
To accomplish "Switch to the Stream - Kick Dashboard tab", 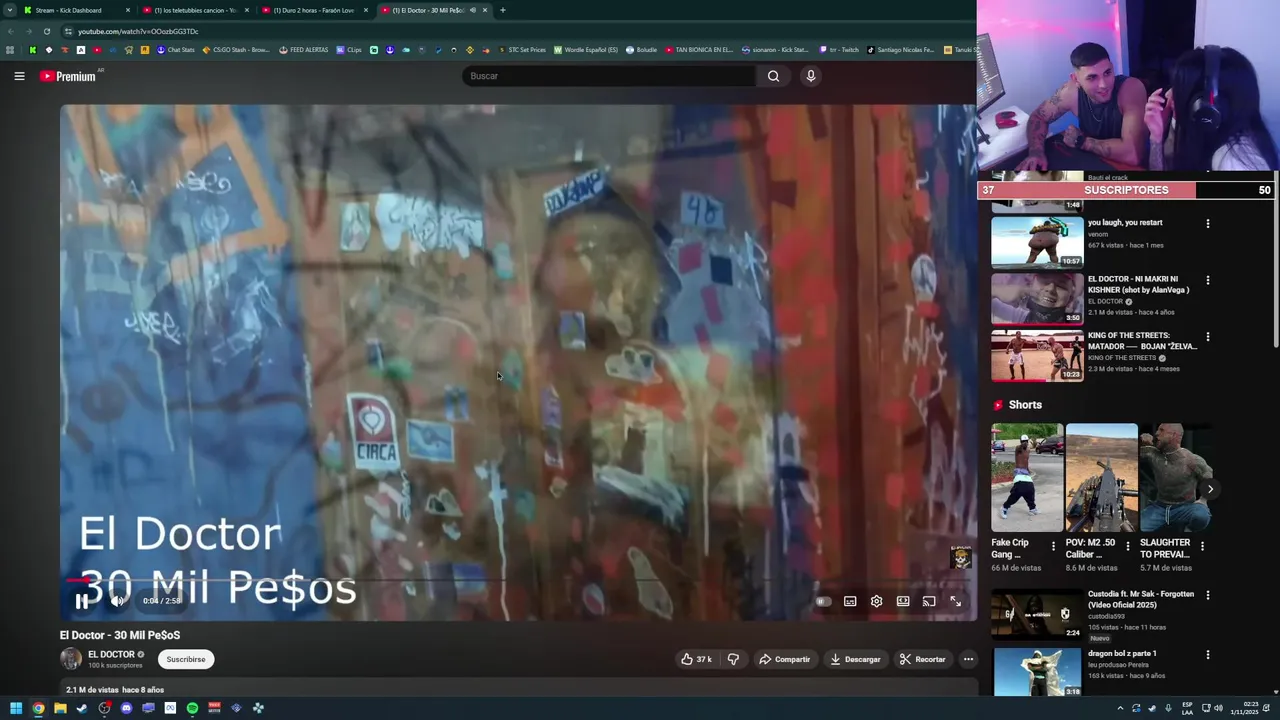I will click(x=76, y=10).
